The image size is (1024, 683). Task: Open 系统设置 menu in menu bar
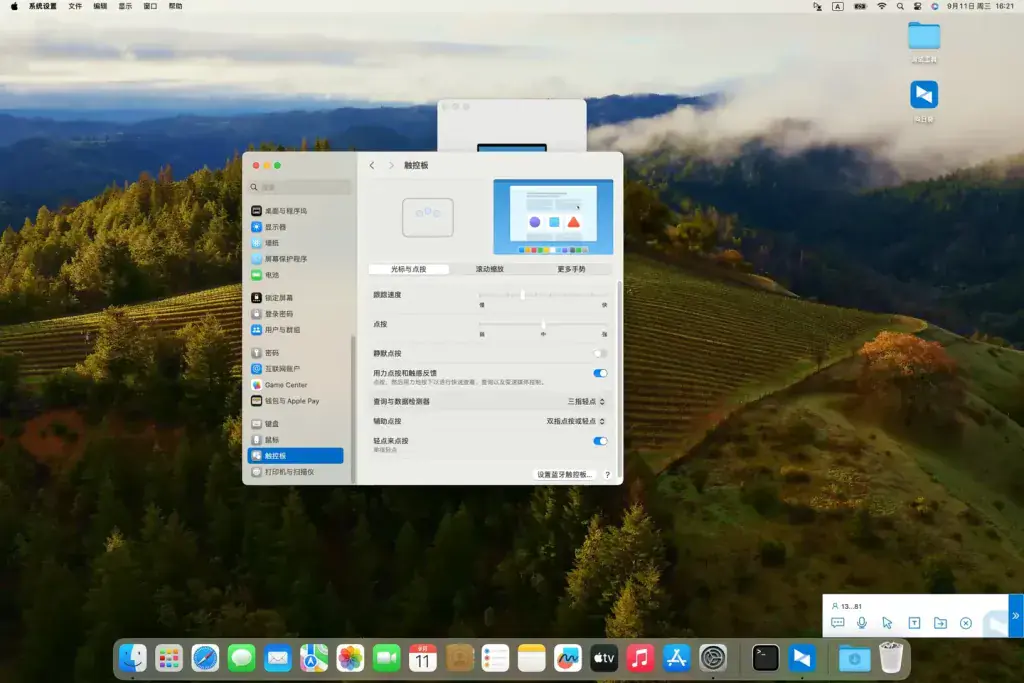coord(42,6)
